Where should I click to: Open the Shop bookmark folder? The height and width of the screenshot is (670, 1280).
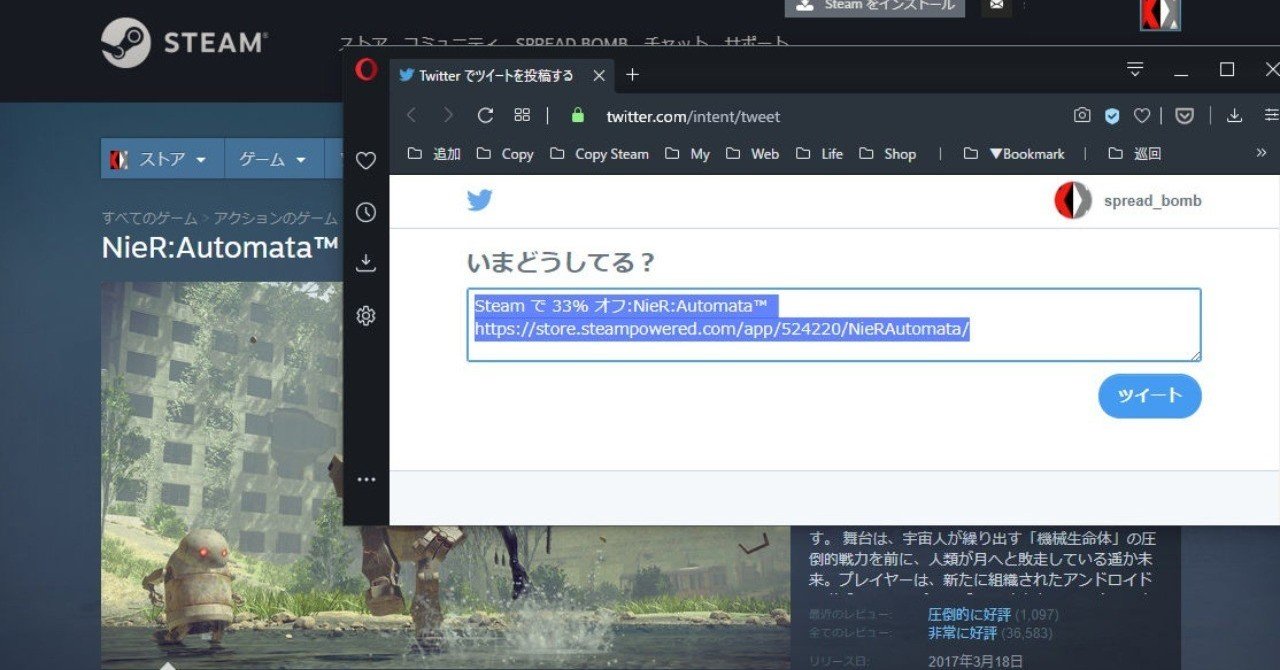tap(887, 154)
